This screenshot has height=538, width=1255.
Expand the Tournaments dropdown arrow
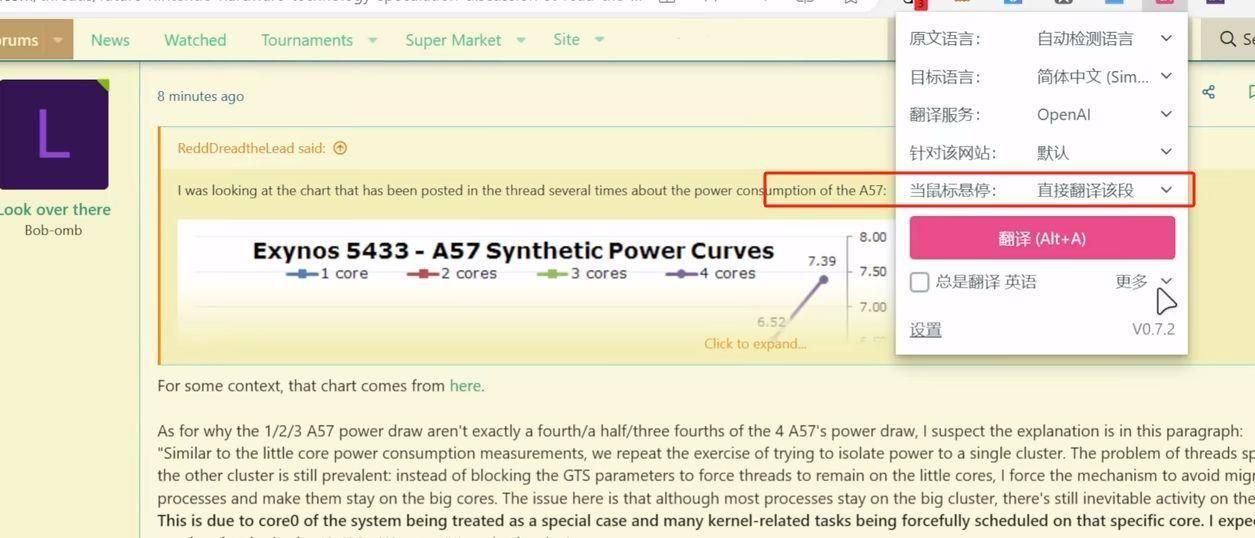click(373, 40)
